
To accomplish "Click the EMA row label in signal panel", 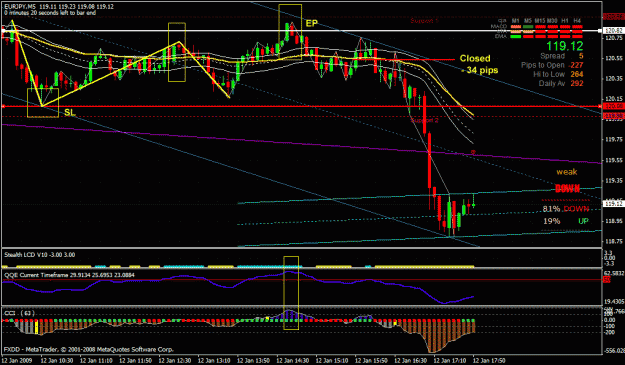I will 501,36.
